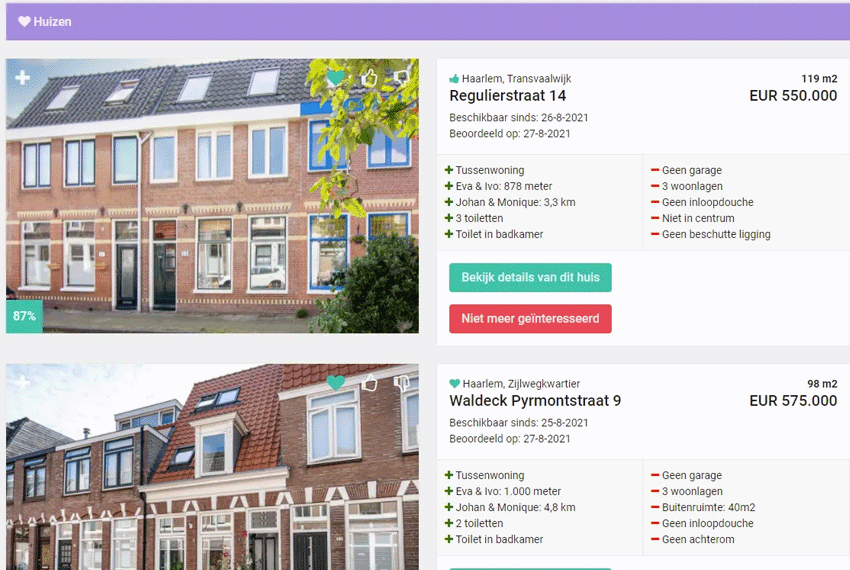Open the Regulierstraat 14 title link

507,96
